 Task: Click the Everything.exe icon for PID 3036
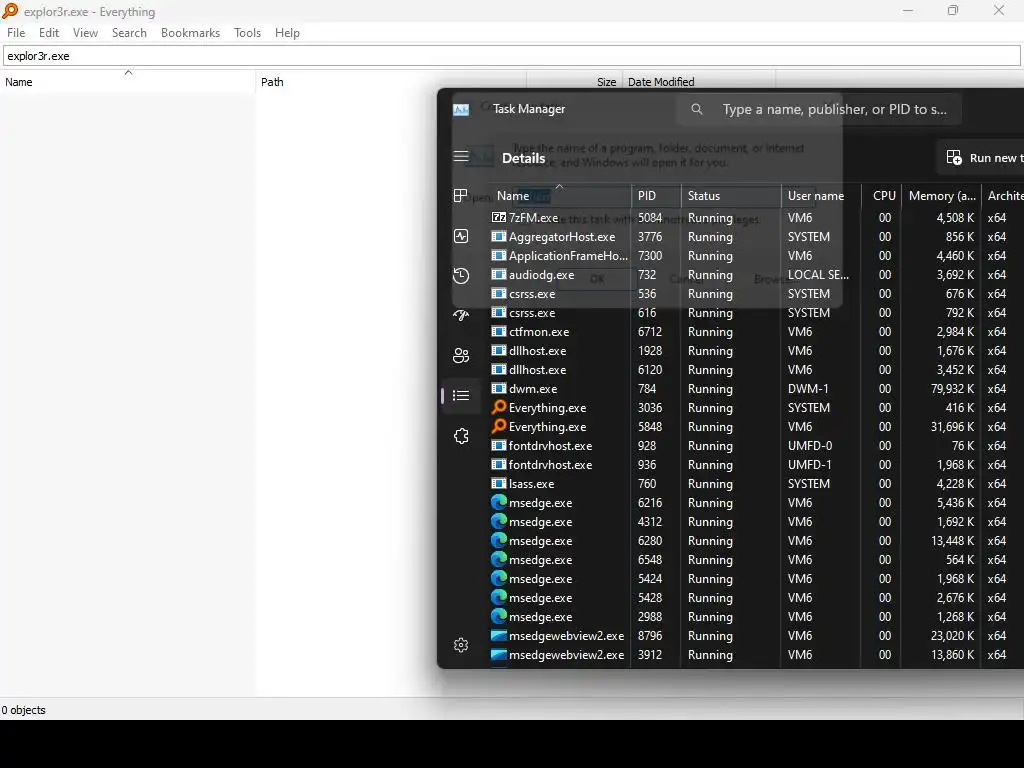tap(499, 407)
